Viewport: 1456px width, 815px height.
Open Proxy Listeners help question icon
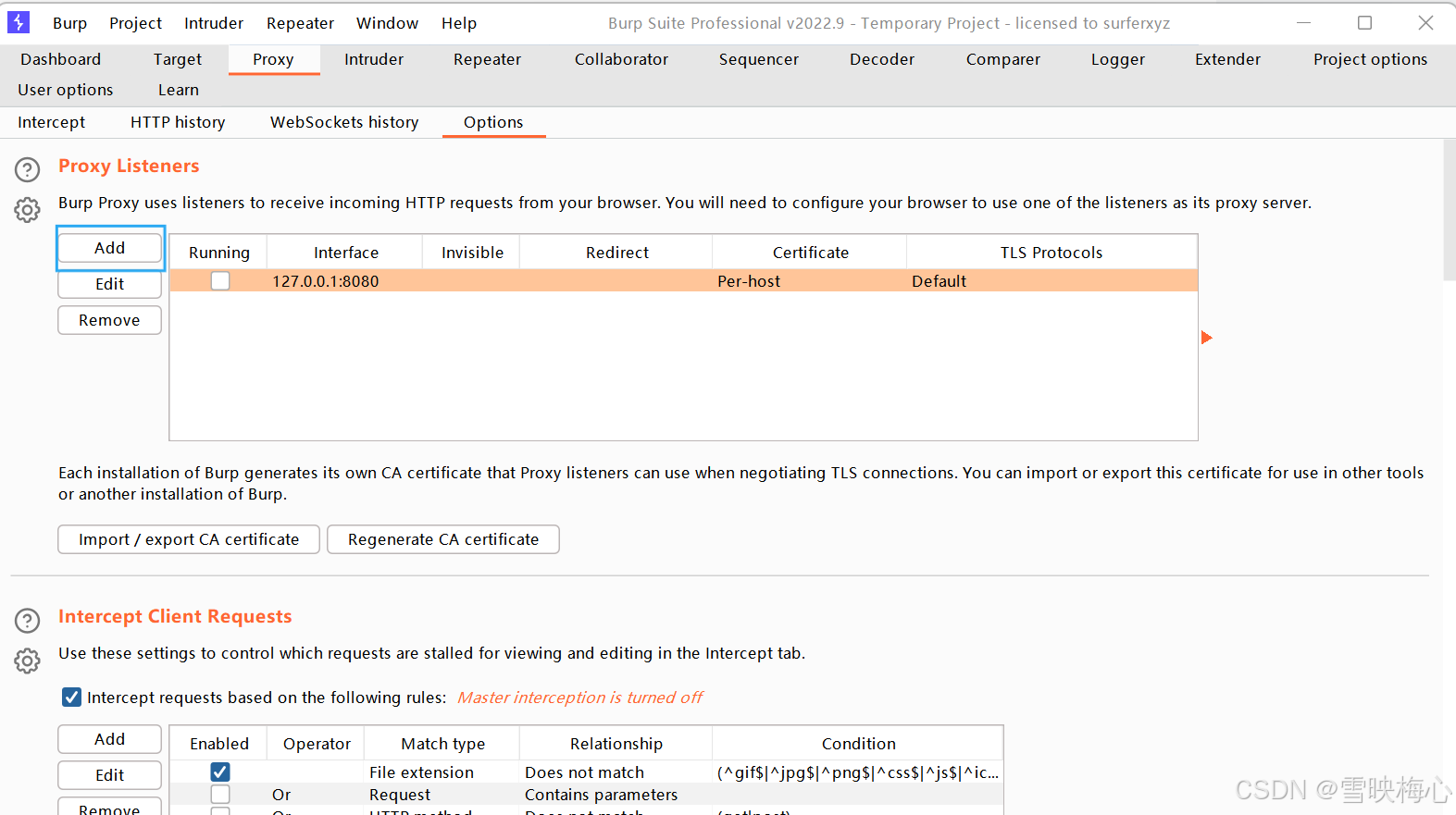pos(28,169)
